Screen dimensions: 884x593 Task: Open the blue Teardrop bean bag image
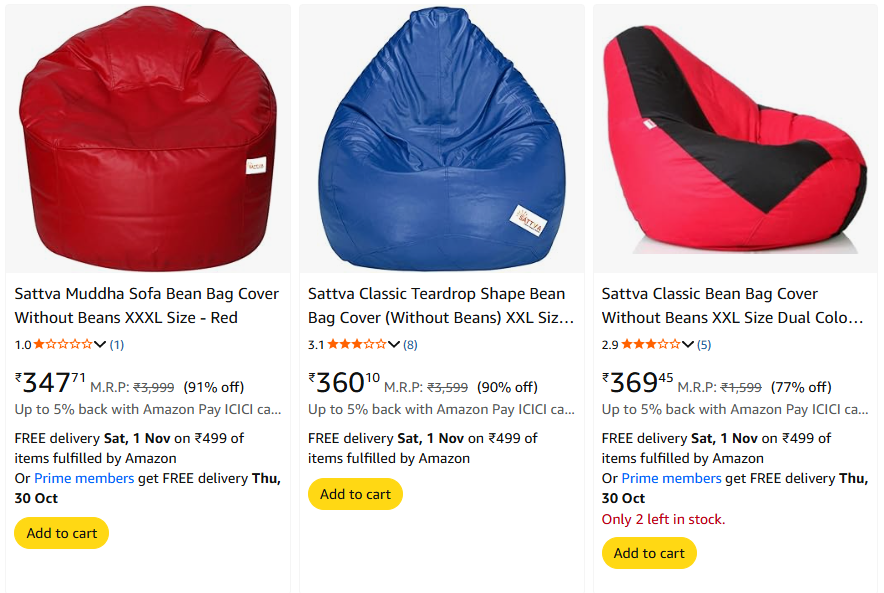tap(441, 138)
